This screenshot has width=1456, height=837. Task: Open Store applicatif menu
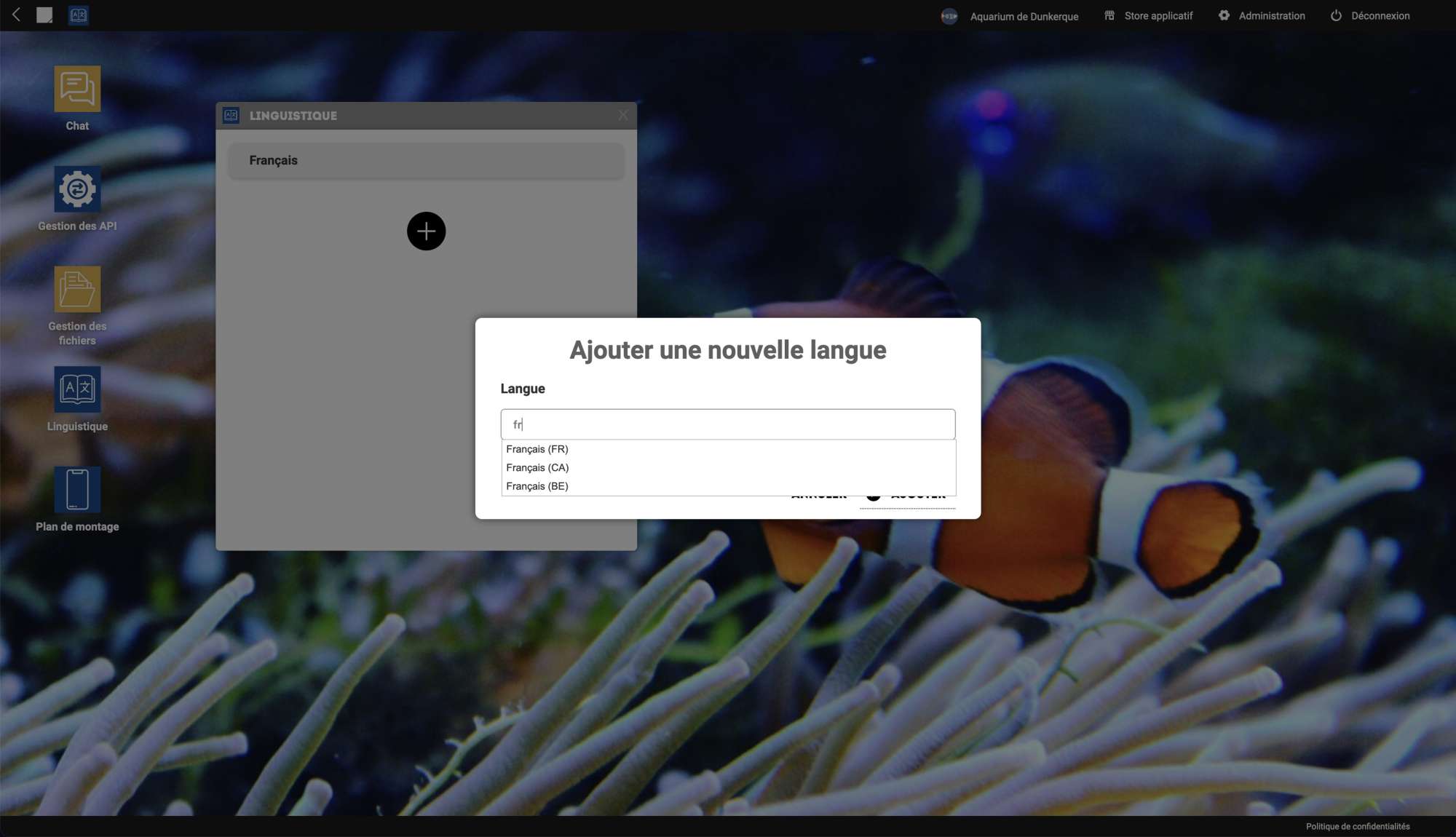[x=1149, y=16]
